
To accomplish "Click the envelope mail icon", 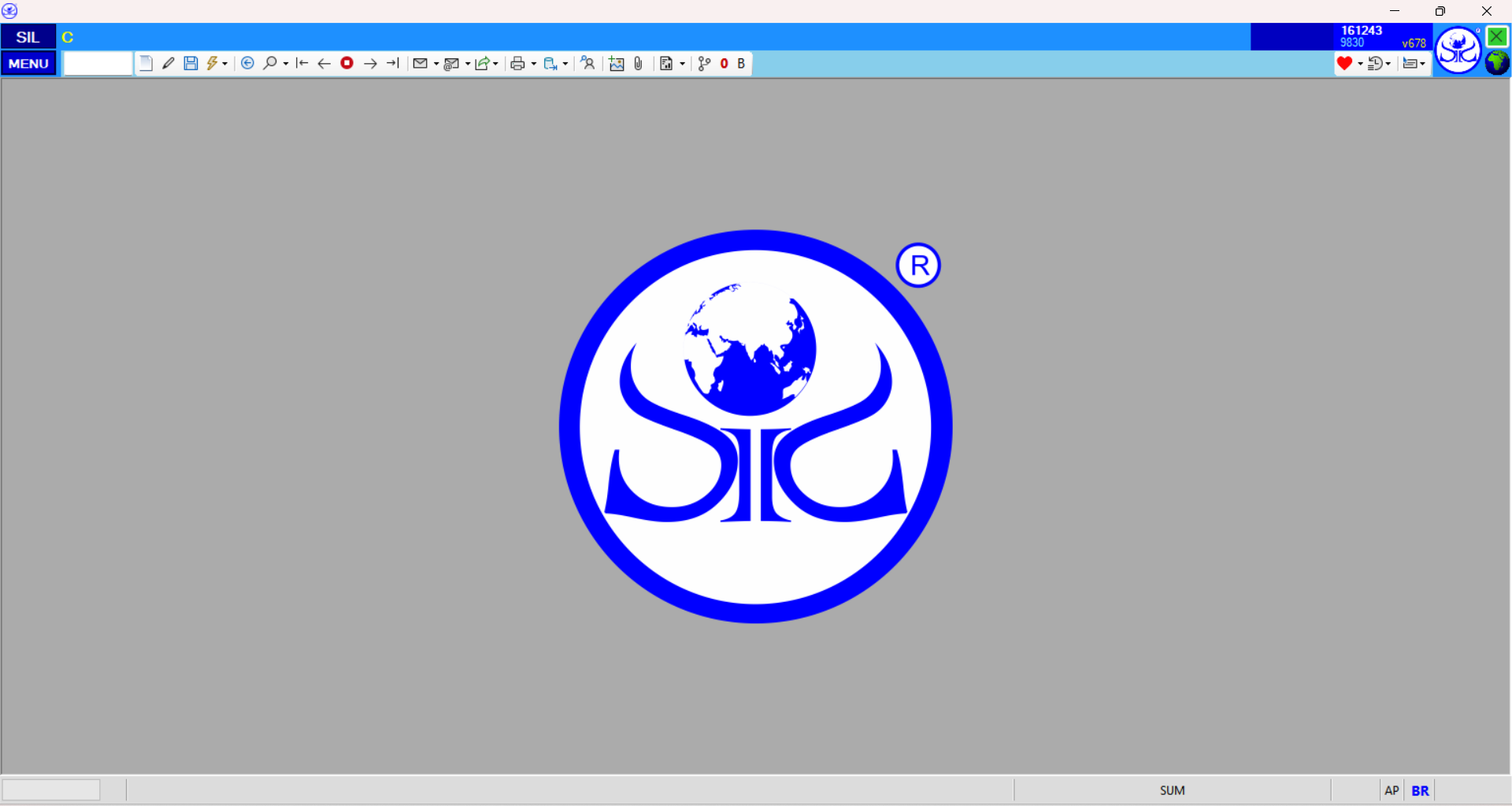I will [421, 64].
